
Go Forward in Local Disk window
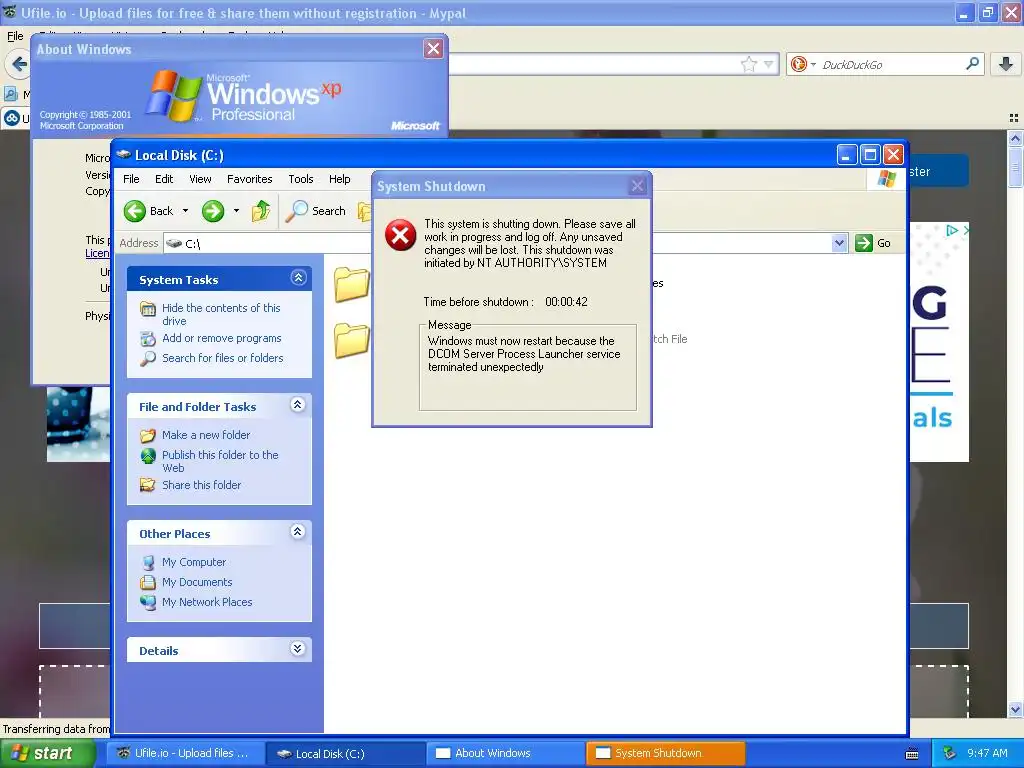tap(213, 211)
